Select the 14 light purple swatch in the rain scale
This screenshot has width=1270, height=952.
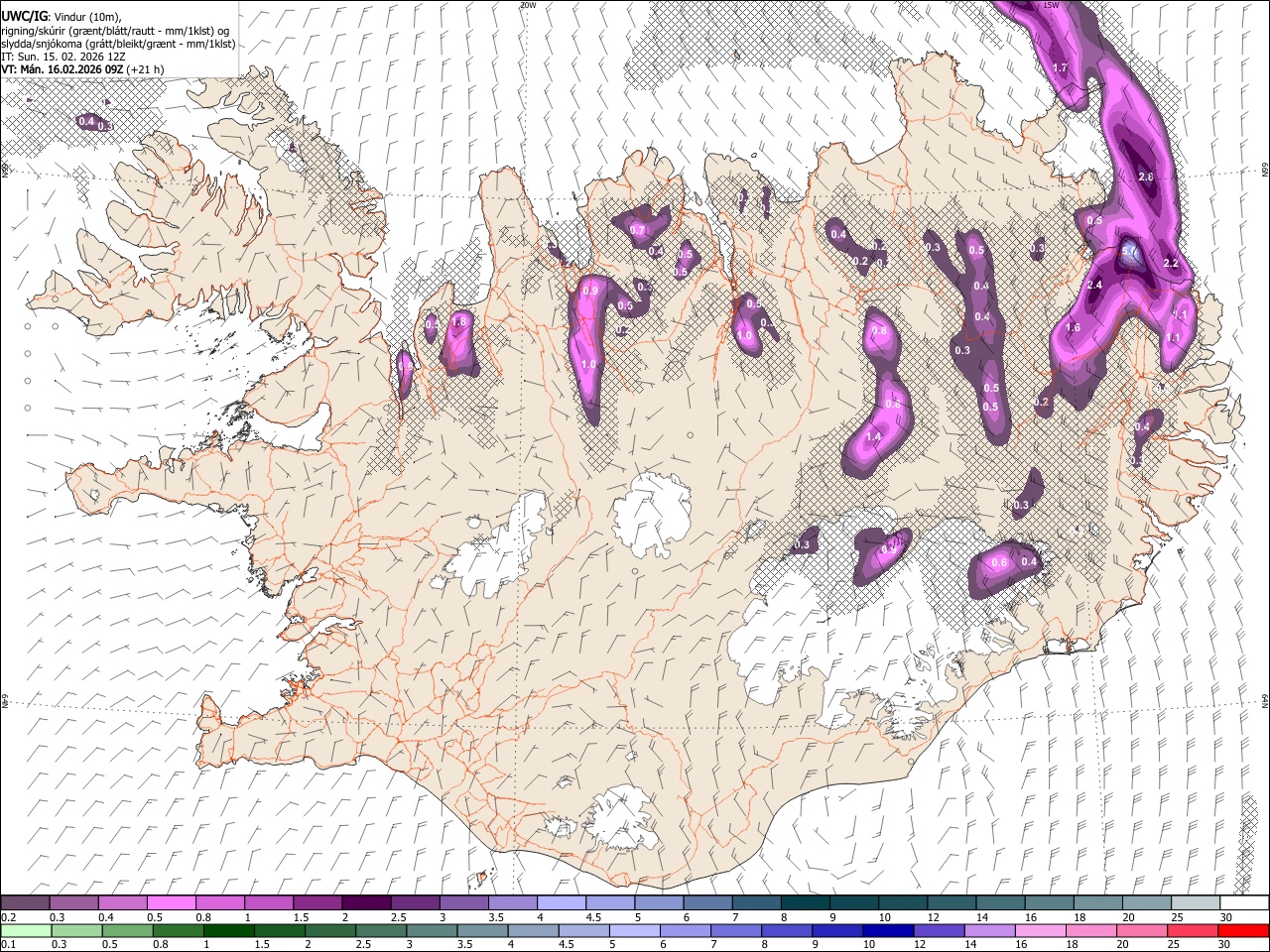[989, 930]
